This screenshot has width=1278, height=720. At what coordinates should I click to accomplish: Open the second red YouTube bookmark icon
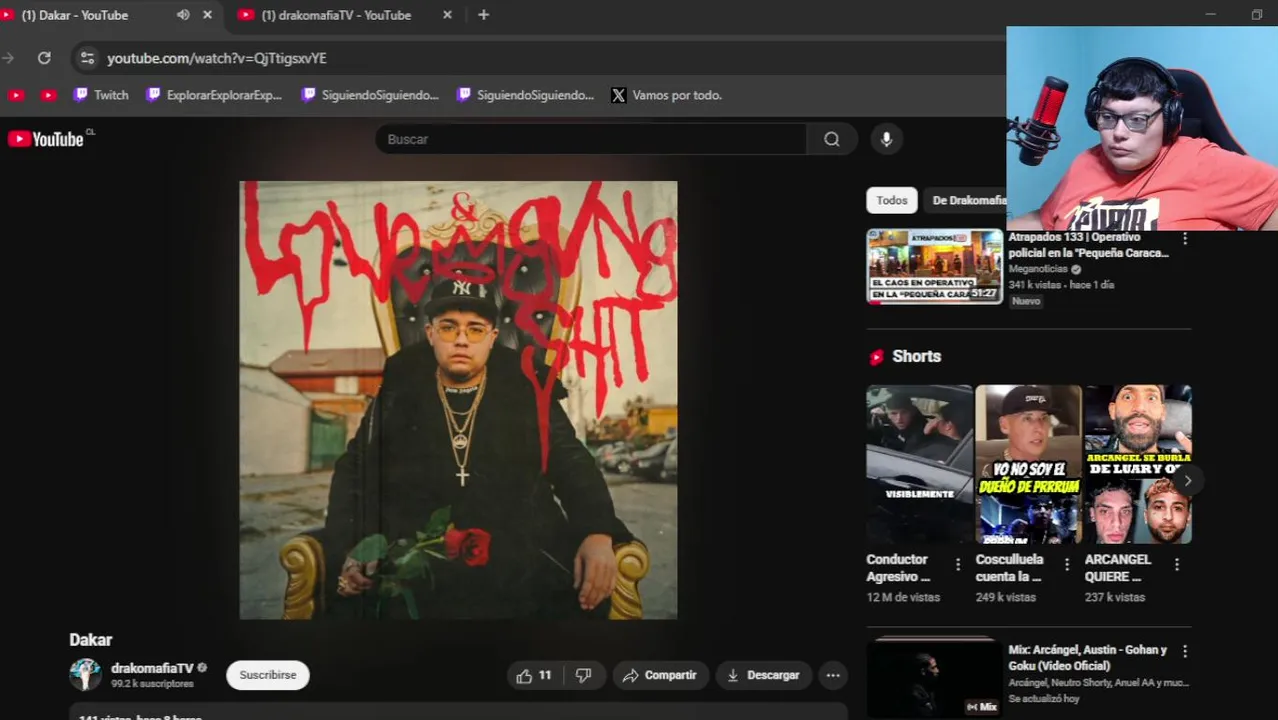coord(48,95)
